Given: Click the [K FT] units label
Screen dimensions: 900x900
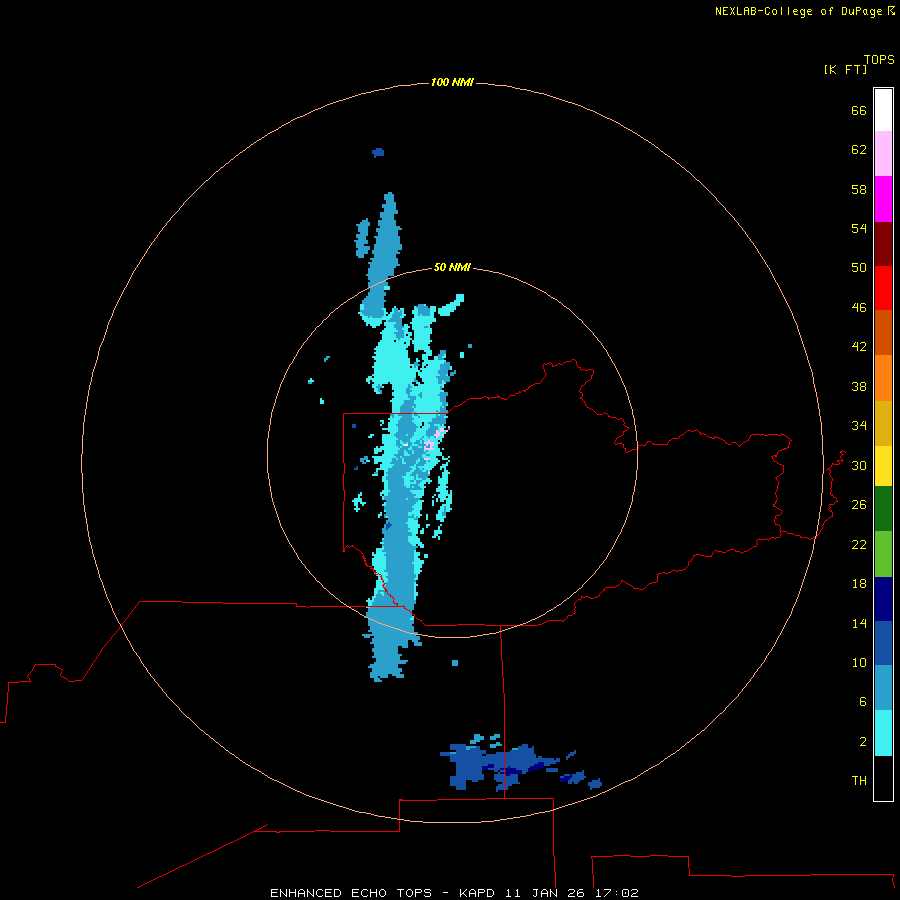Looking at the screenshot, I should pos(845,69).
